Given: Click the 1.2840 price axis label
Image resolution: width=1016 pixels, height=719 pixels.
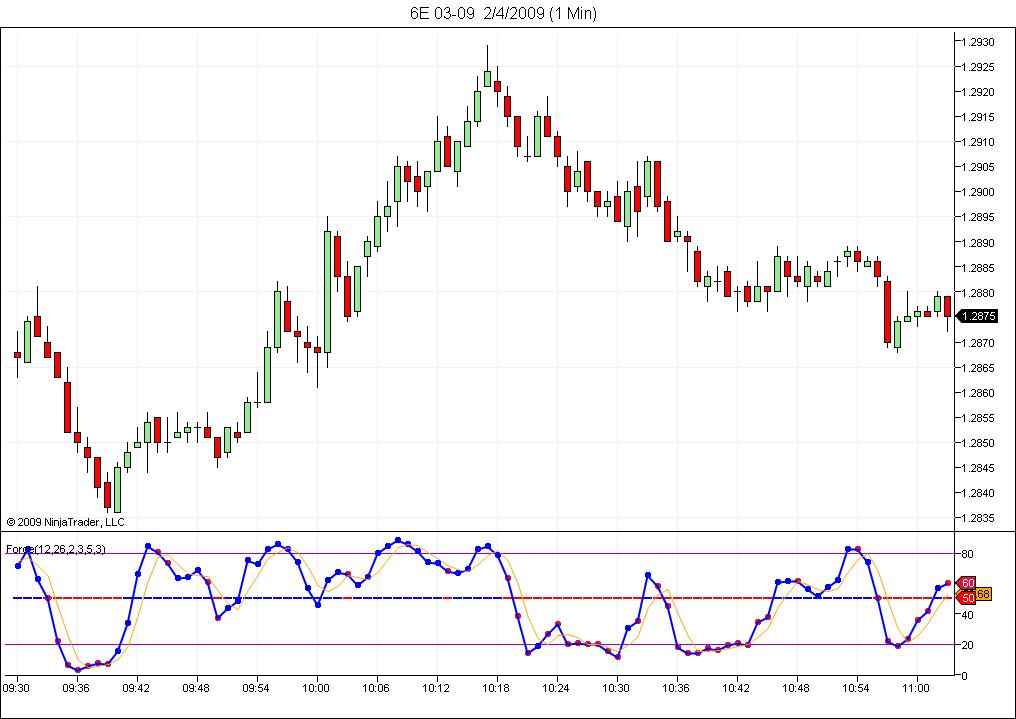Looking at the screenshot, I should coord(978,493).
